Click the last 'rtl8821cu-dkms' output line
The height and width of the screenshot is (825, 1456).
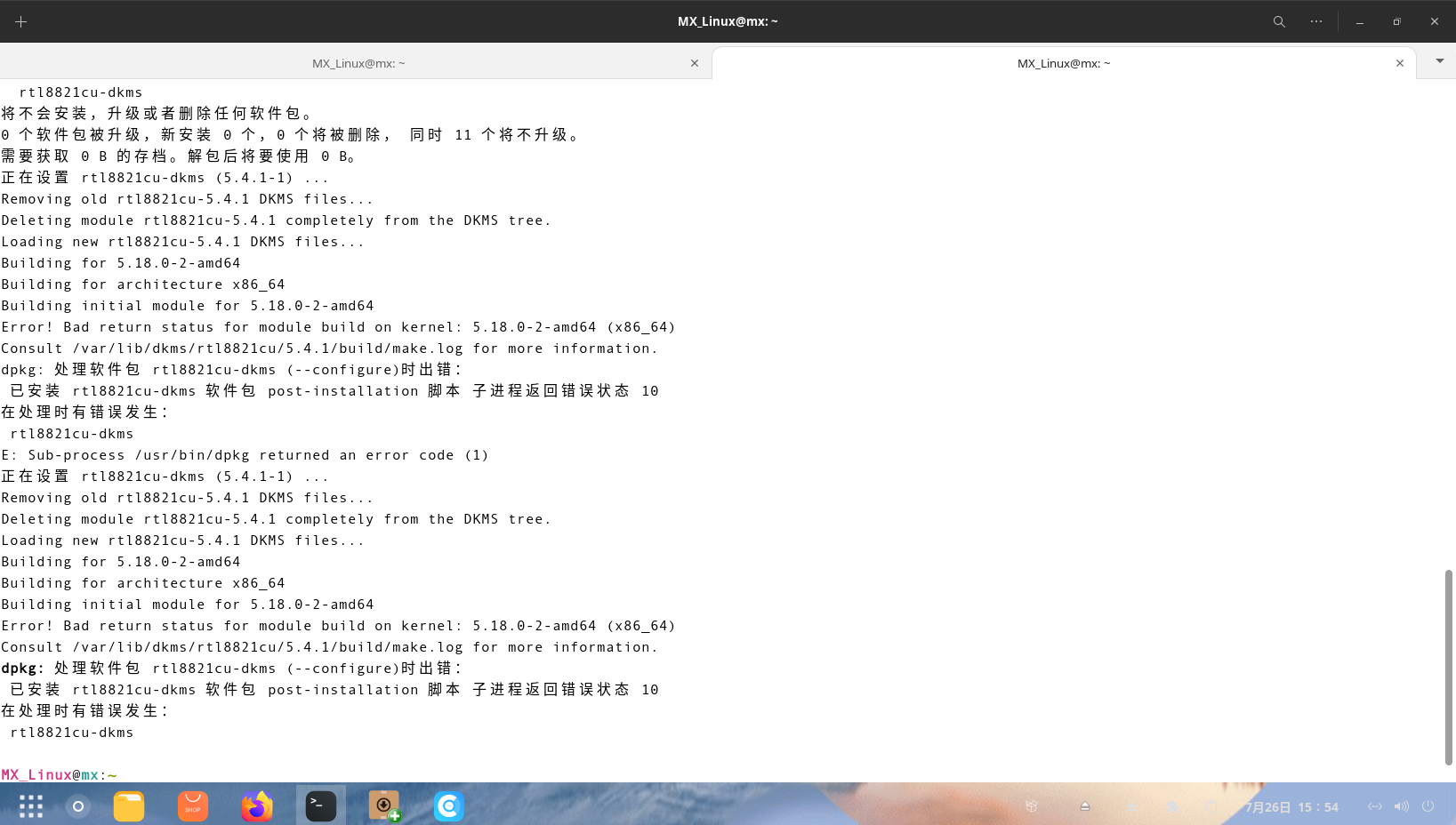[72, 733]
